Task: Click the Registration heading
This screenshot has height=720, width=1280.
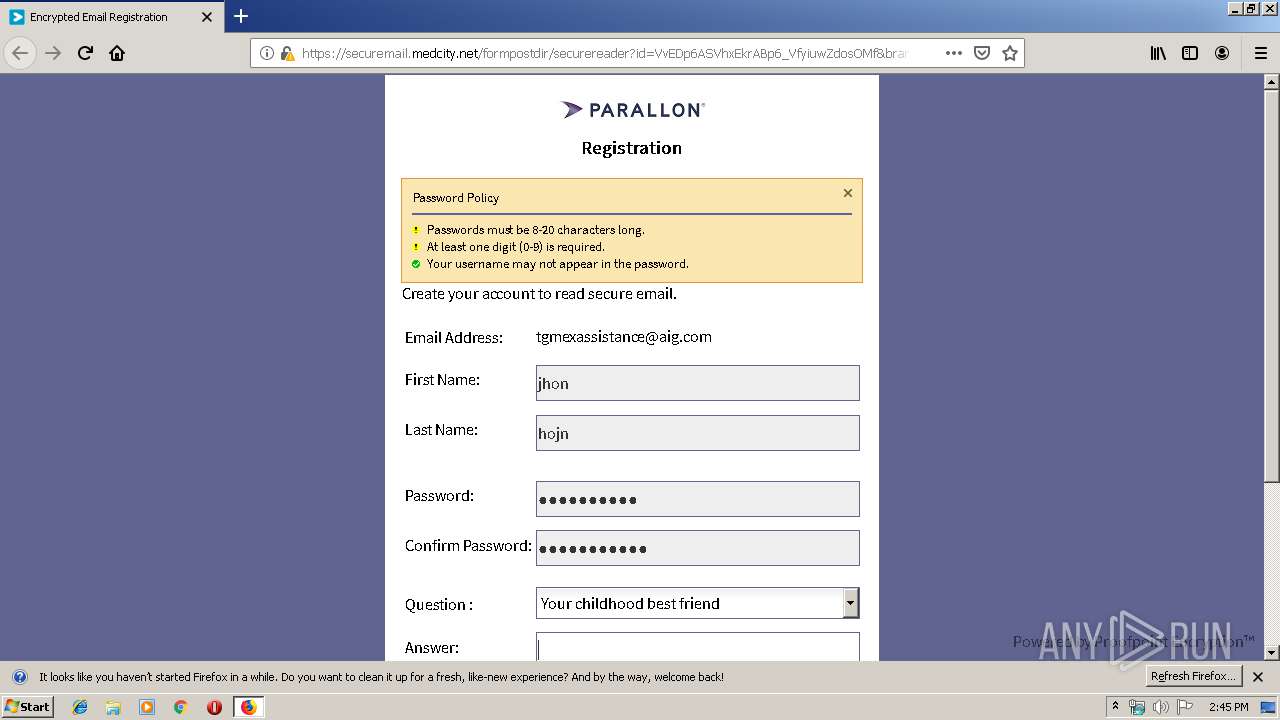Action: pyautogui.click(x=632, y=148)
